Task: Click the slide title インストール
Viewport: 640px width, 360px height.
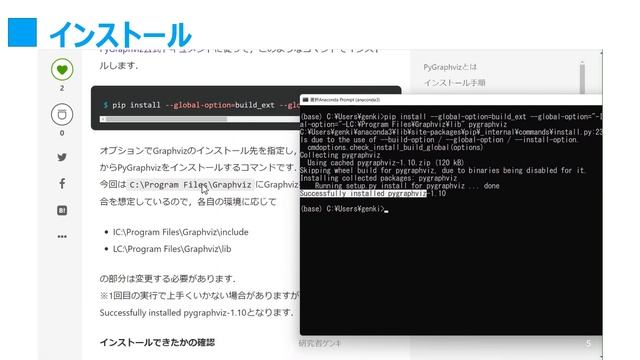Action: 120,35
